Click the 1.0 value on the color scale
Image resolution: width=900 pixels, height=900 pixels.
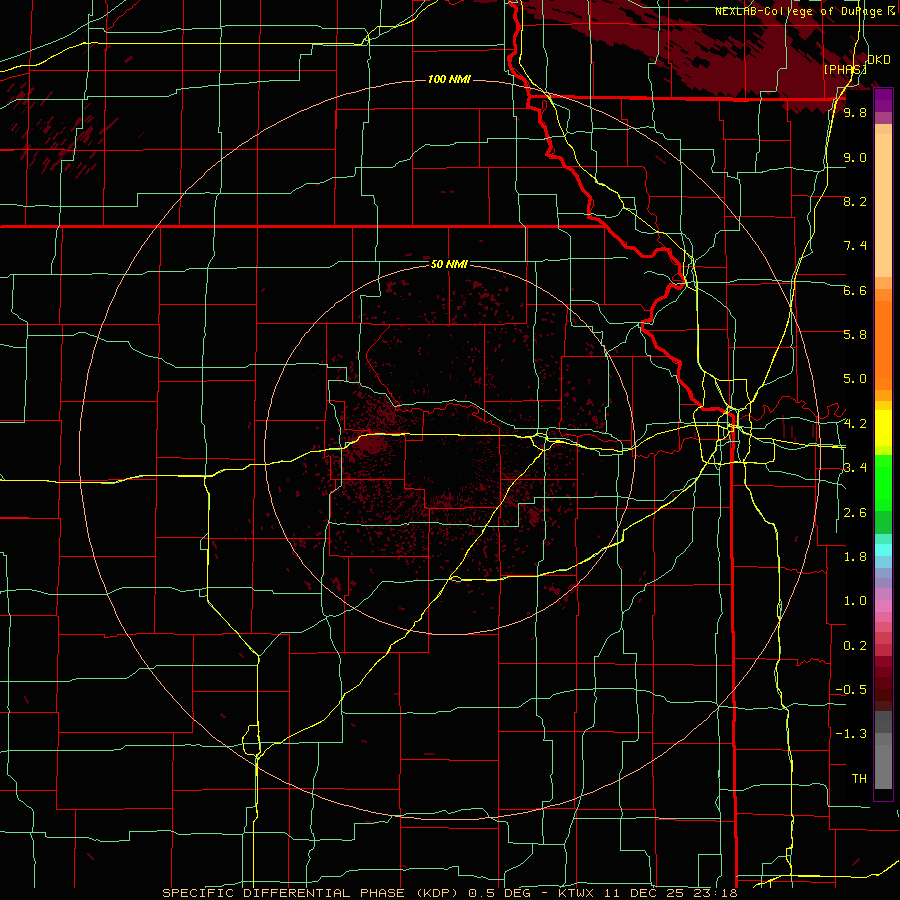coord(855,601)
